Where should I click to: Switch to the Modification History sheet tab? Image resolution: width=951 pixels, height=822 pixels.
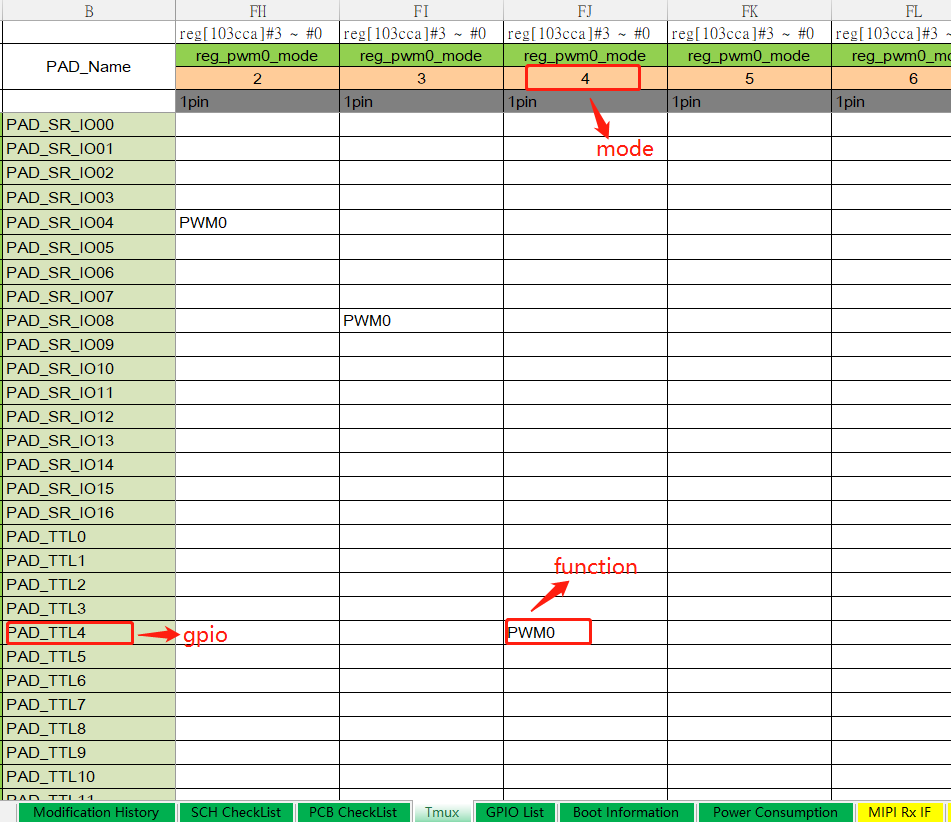click(x=96, y=812)
